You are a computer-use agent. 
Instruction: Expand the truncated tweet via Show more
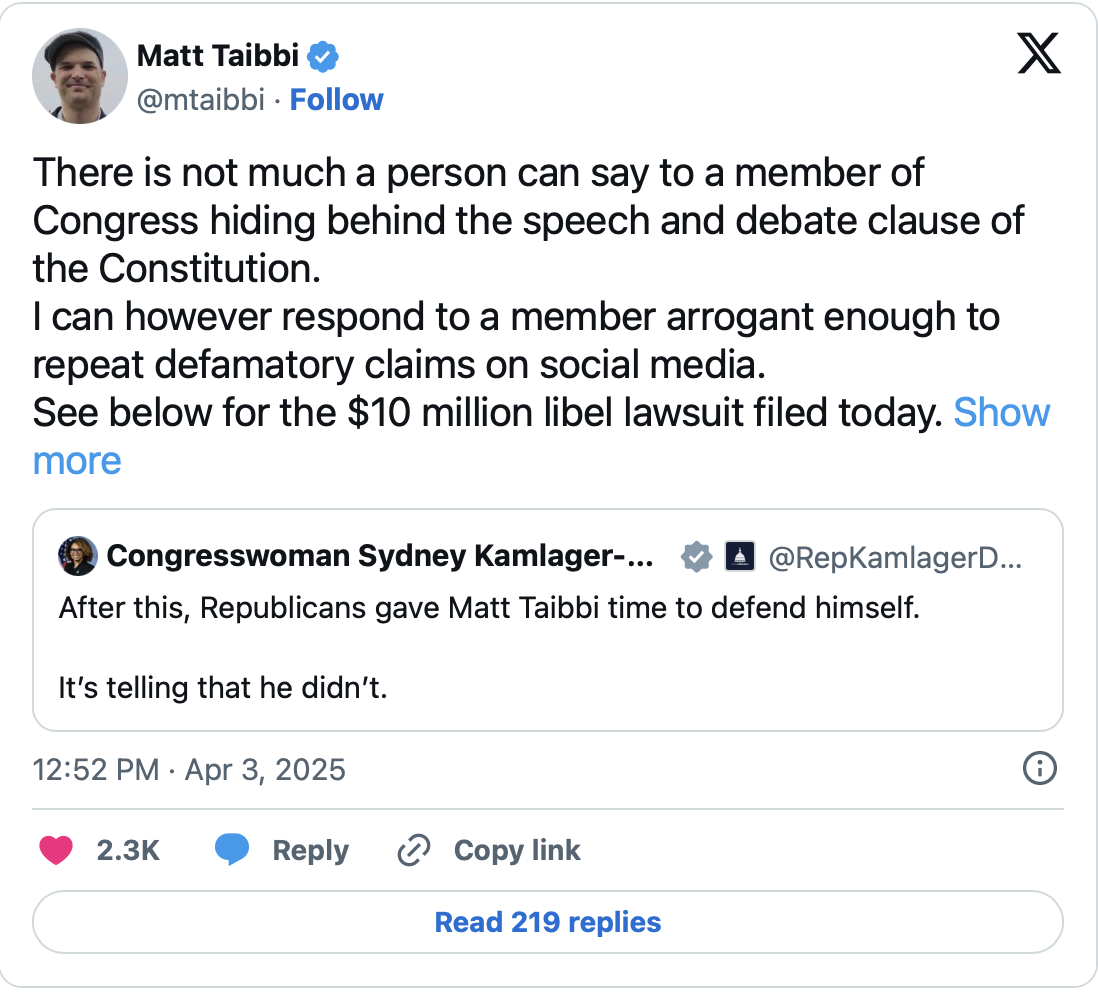[x=1002, y=412]
